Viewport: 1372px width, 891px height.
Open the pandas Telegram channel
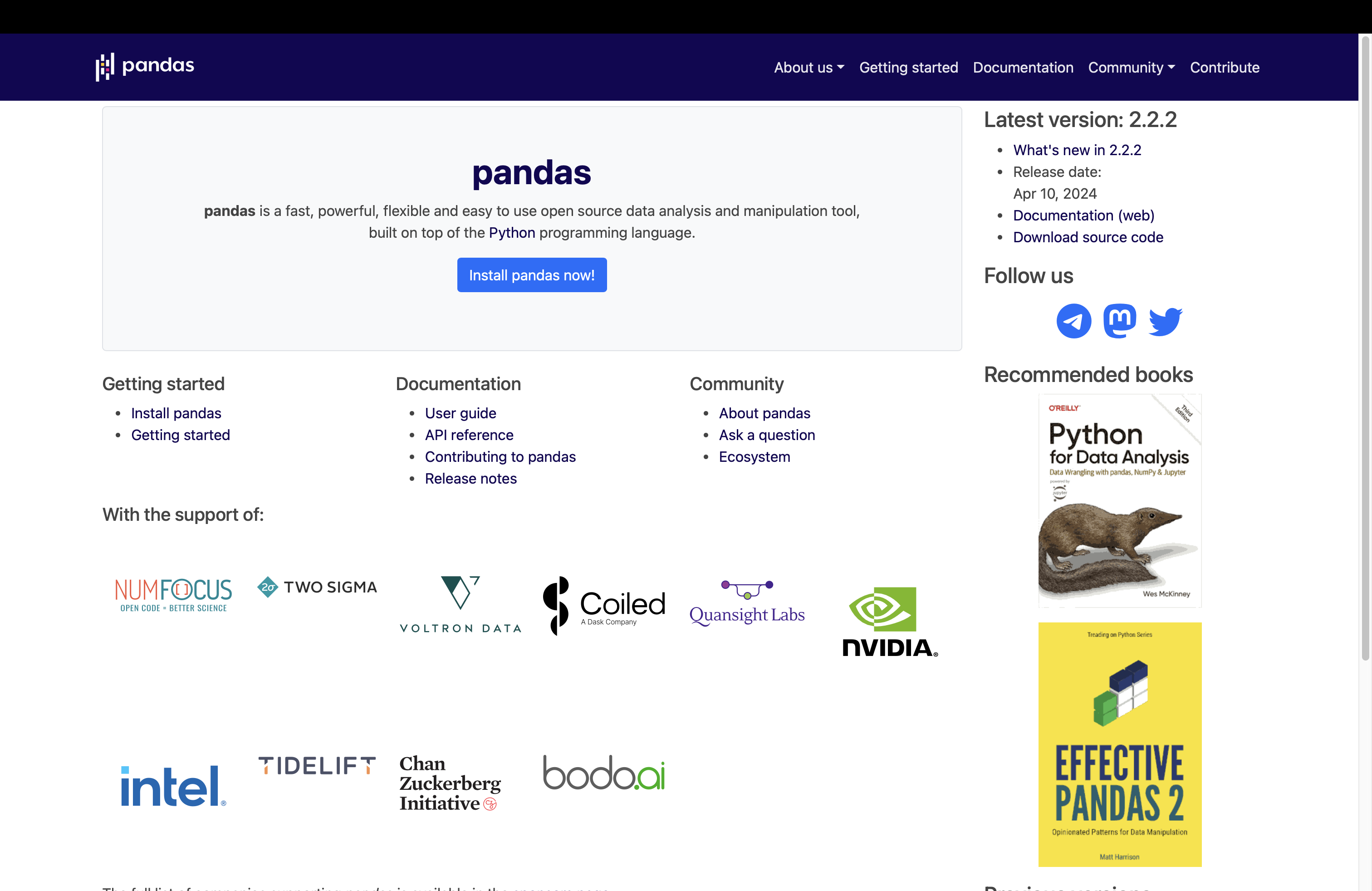tap(1073, 321)
